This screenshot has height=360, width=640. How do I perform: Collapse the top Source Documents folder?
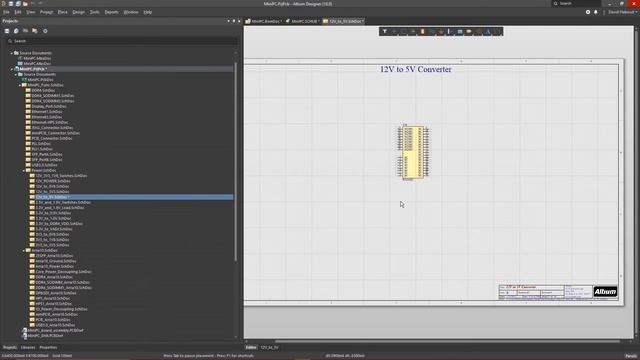pyautogui.click(x=11, y=53)
